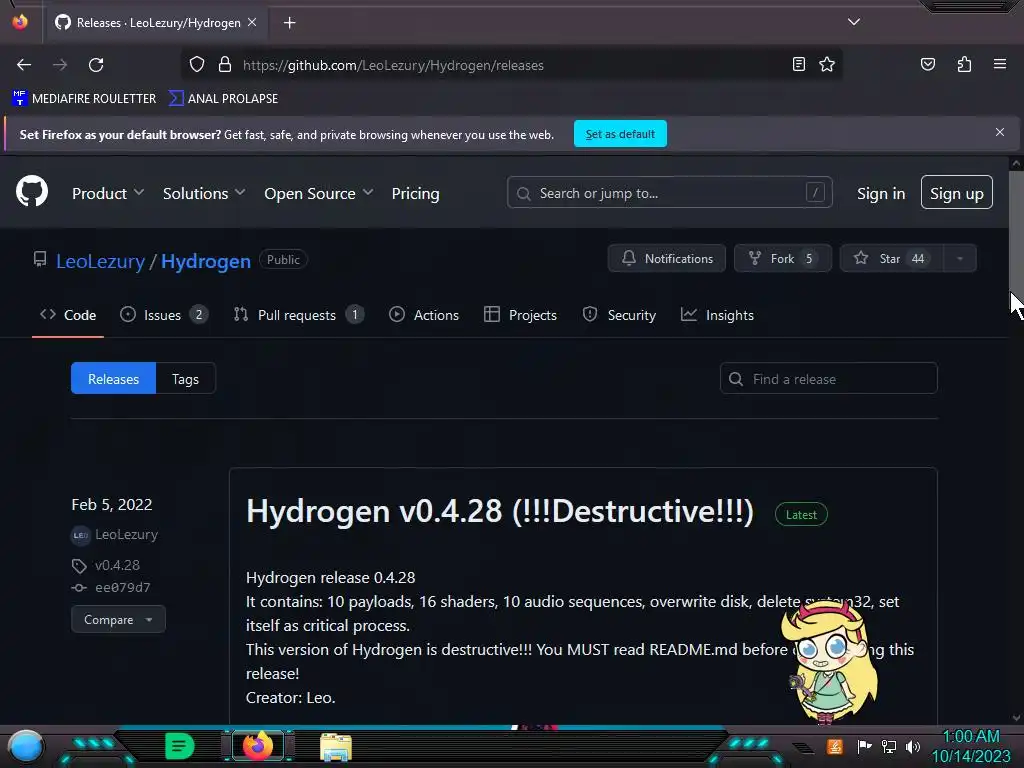Star the repository with Star button
Image resolution: width=1024 pixels, height=768 pixels.
(891, 259)
